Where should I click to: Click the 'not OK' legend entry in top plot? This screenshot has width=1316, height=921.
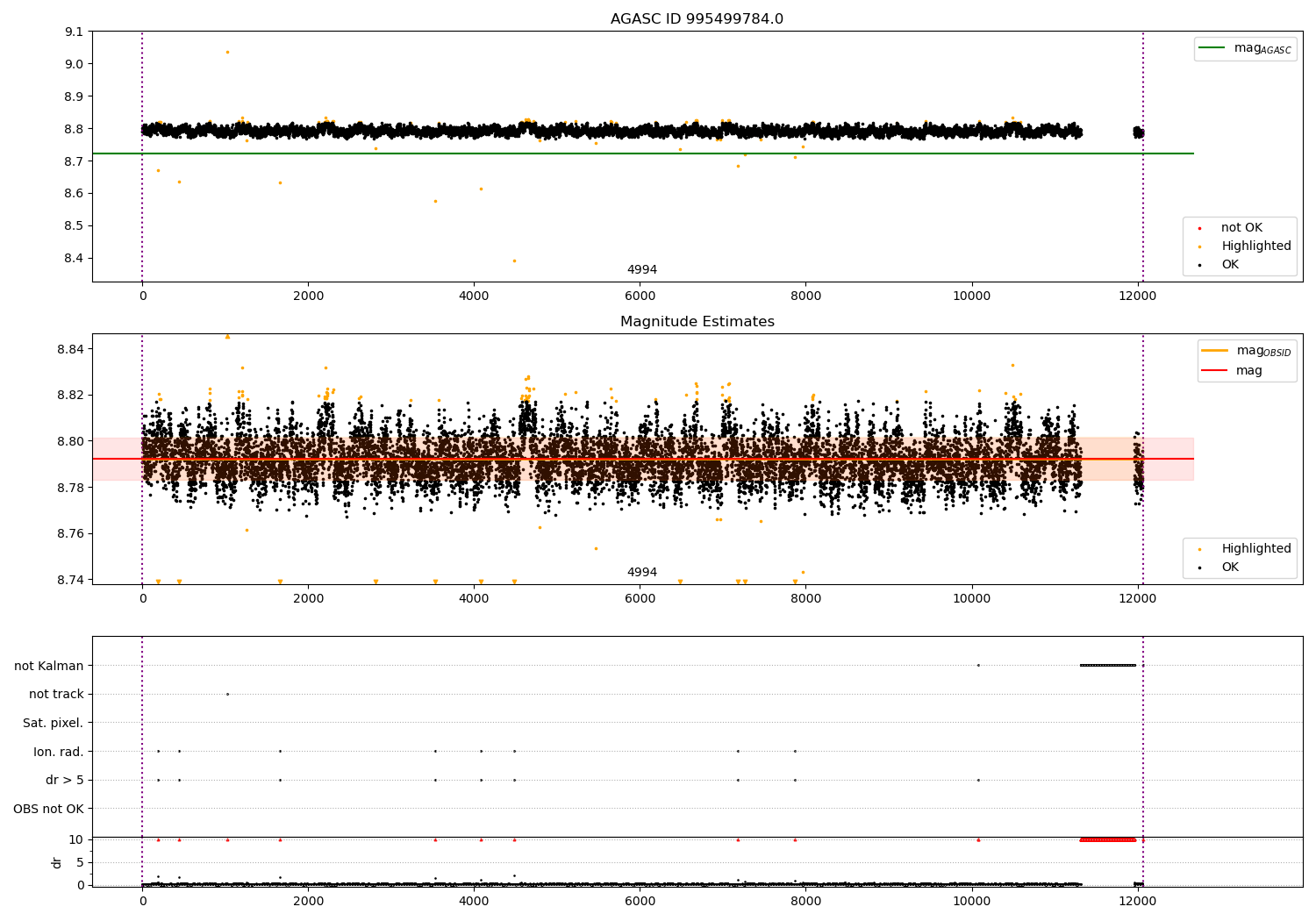pos(1241,228)
